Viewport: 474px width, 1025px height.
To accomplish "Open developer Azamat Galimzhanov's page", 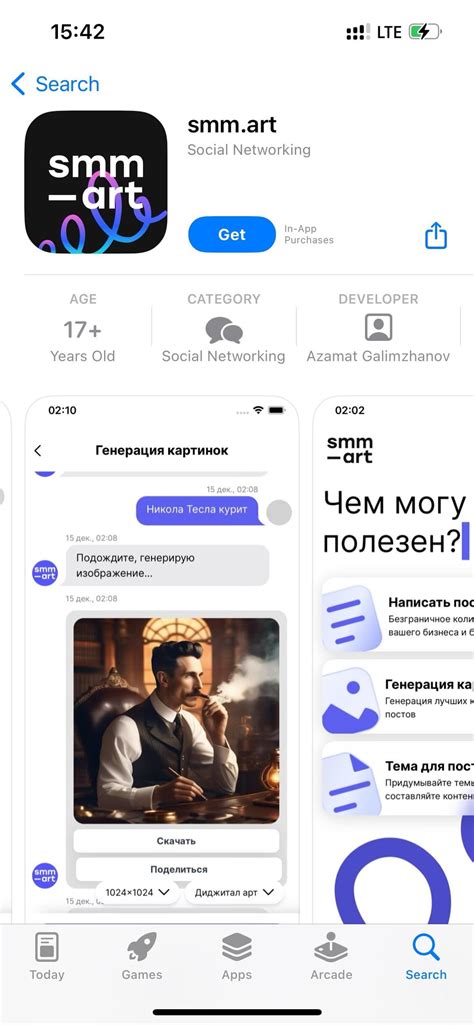I will [x=378, y=356].
